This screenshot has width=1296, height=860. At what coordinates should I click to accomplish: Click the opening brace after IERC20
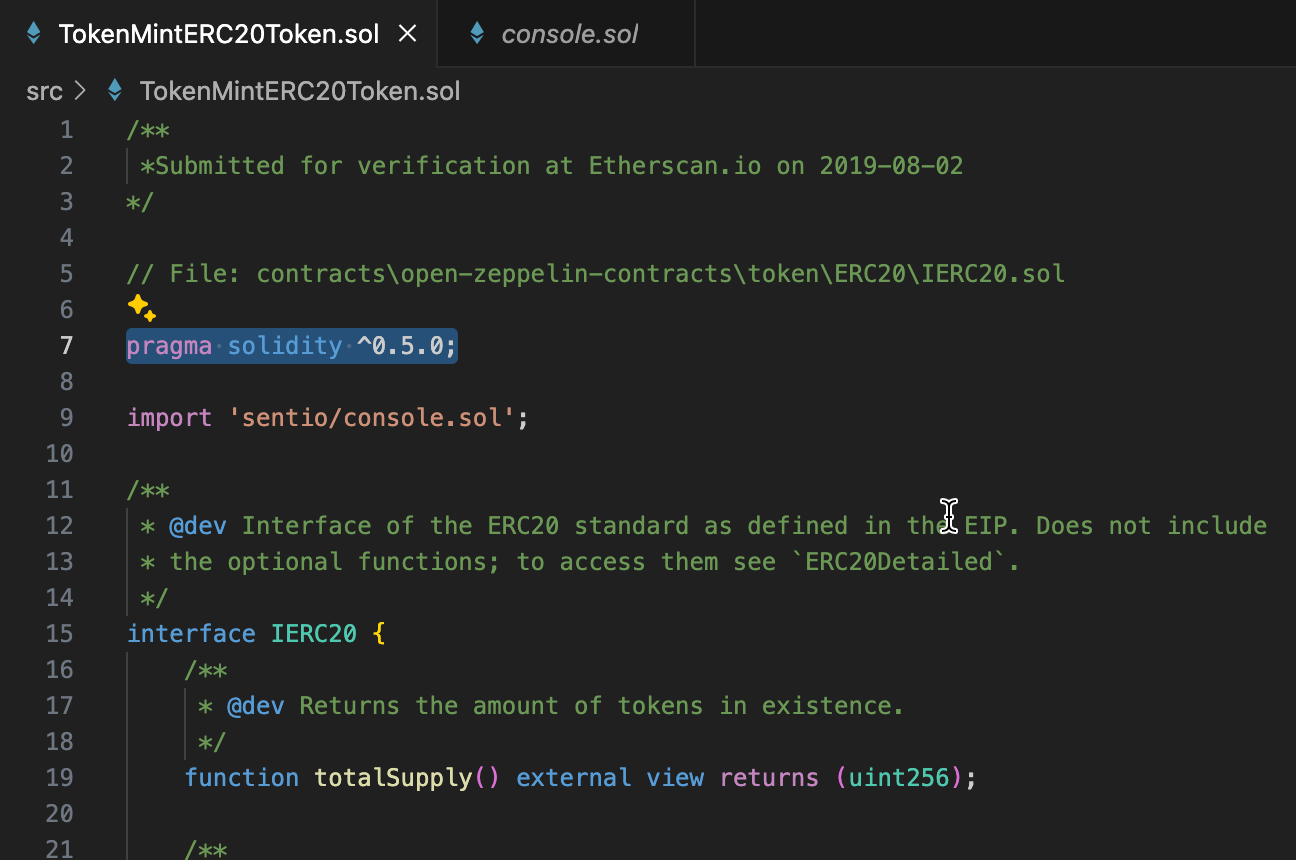coord(379,633)
